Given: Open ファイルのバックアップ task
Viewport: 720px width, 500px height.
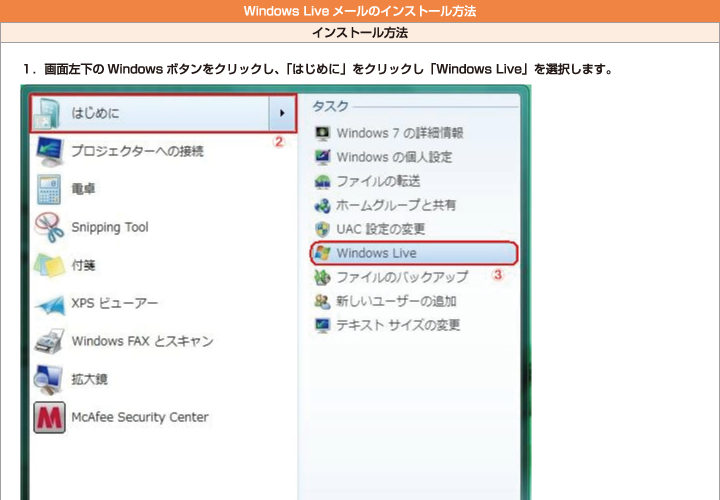Looking at the screenshot, I should pyautogui.click(x=402, y=277).
